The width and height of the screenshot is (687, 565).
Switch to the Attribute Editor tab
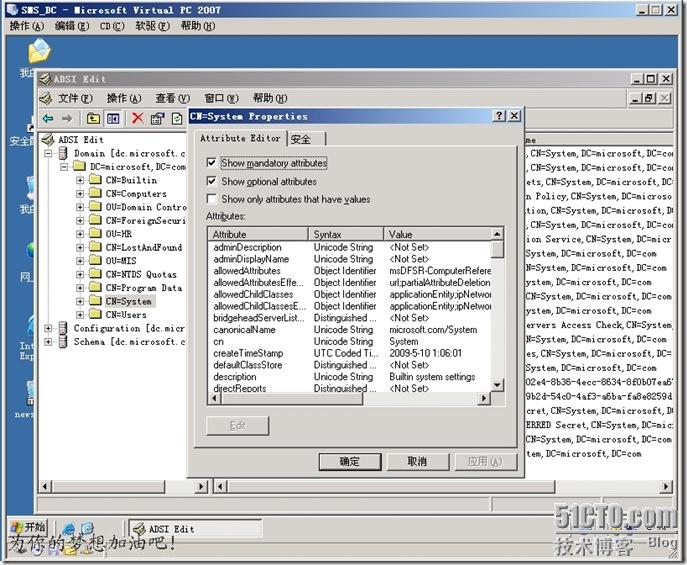pyautogui.click(x=240, y=138)
